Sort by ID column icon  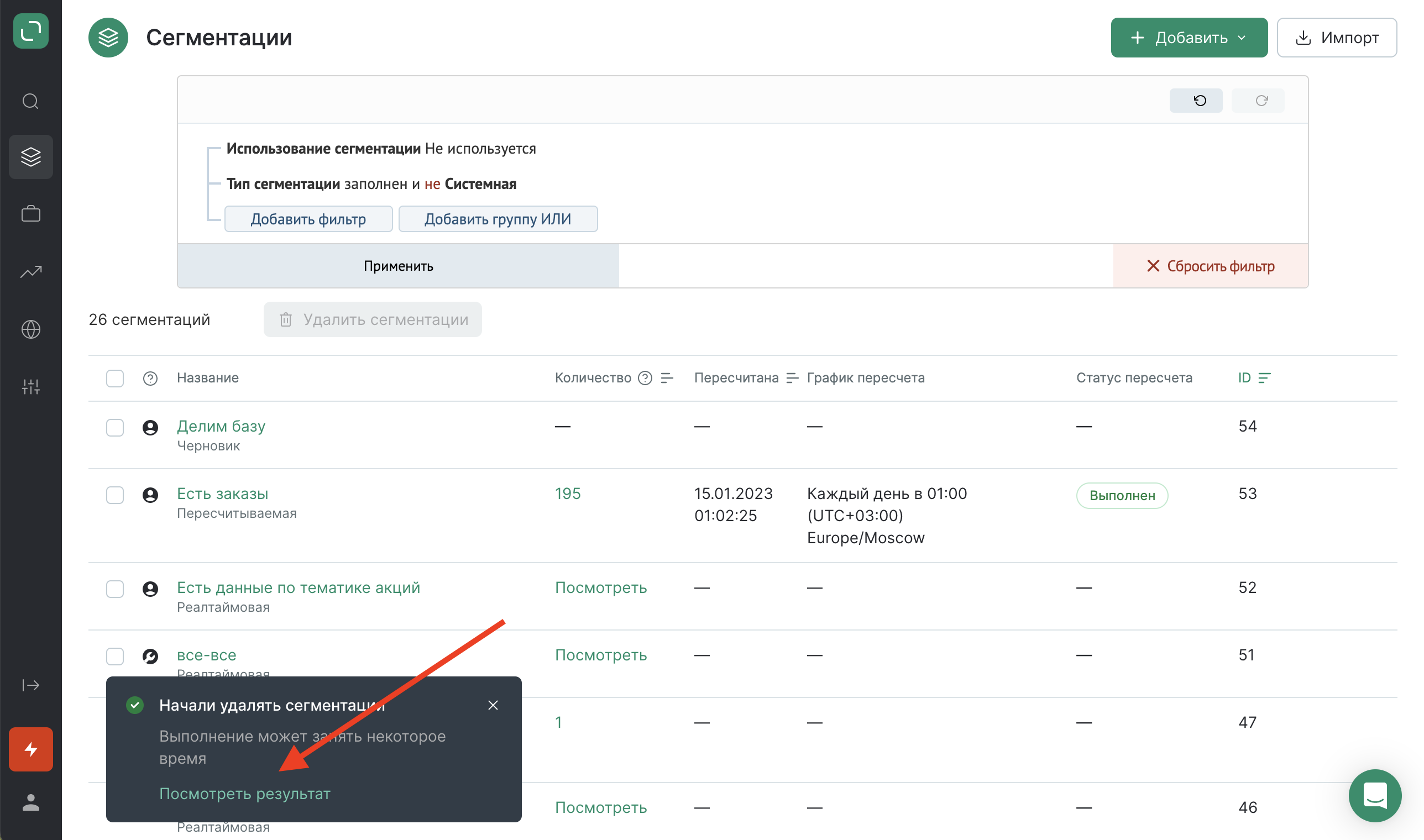[1264, 377]
